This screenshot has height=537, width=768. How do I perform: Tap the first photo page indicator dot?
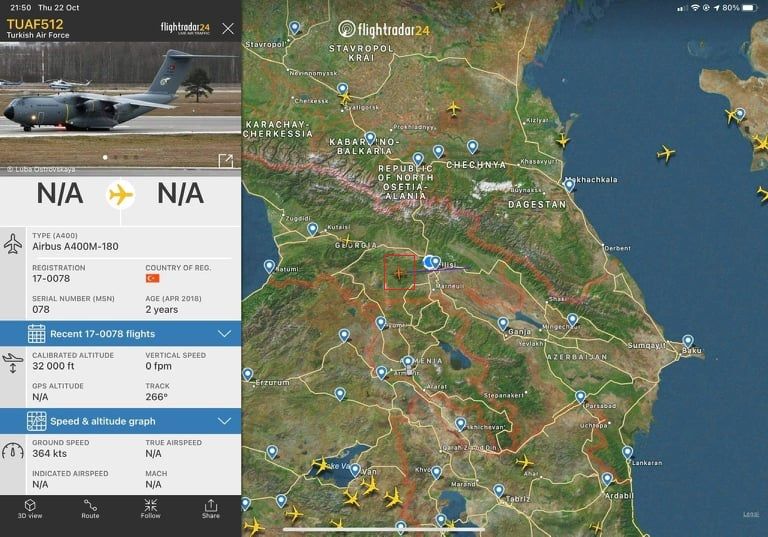tap(105, 157)
